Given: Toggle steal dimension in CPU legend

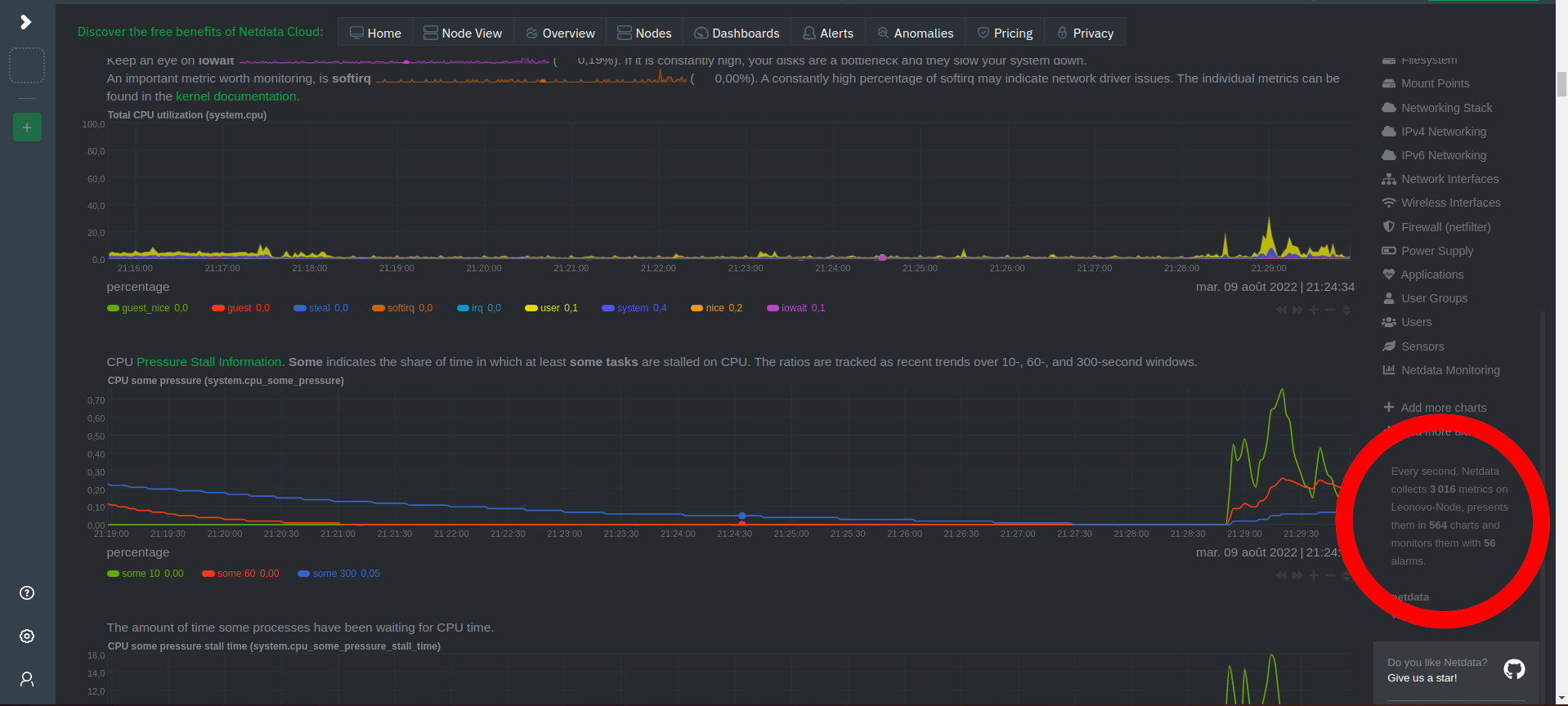Looking at the screenshot, I should click(320, 308).
